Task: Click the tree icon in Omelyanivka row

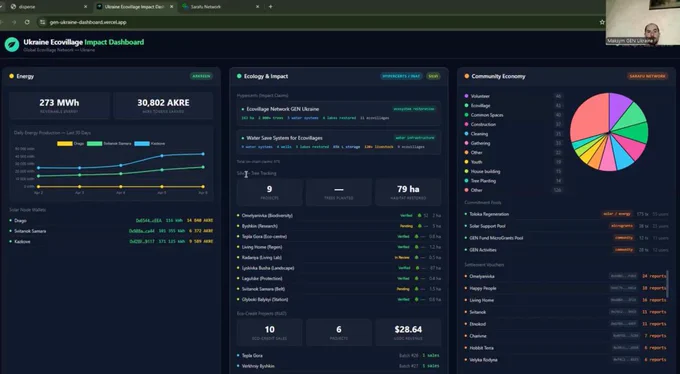Action: tap(419, 216)
